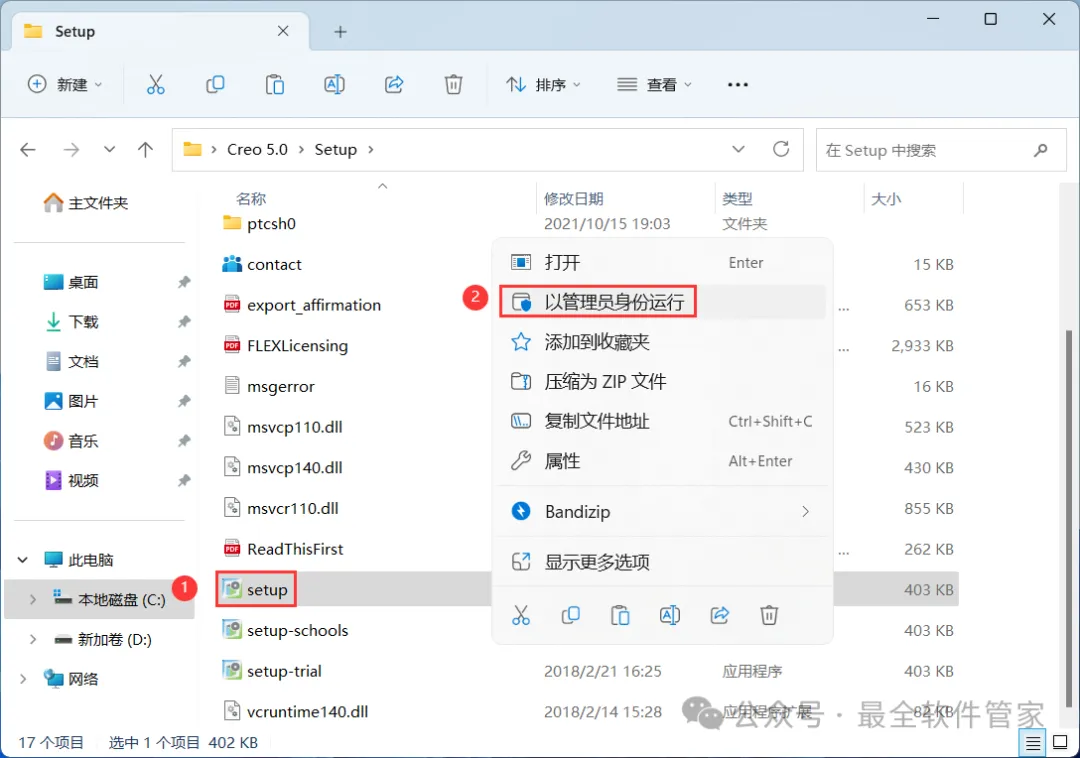The image size is (1080, 758).
Task: Sort by 名称 column header
Action: [x=251, y=199]
